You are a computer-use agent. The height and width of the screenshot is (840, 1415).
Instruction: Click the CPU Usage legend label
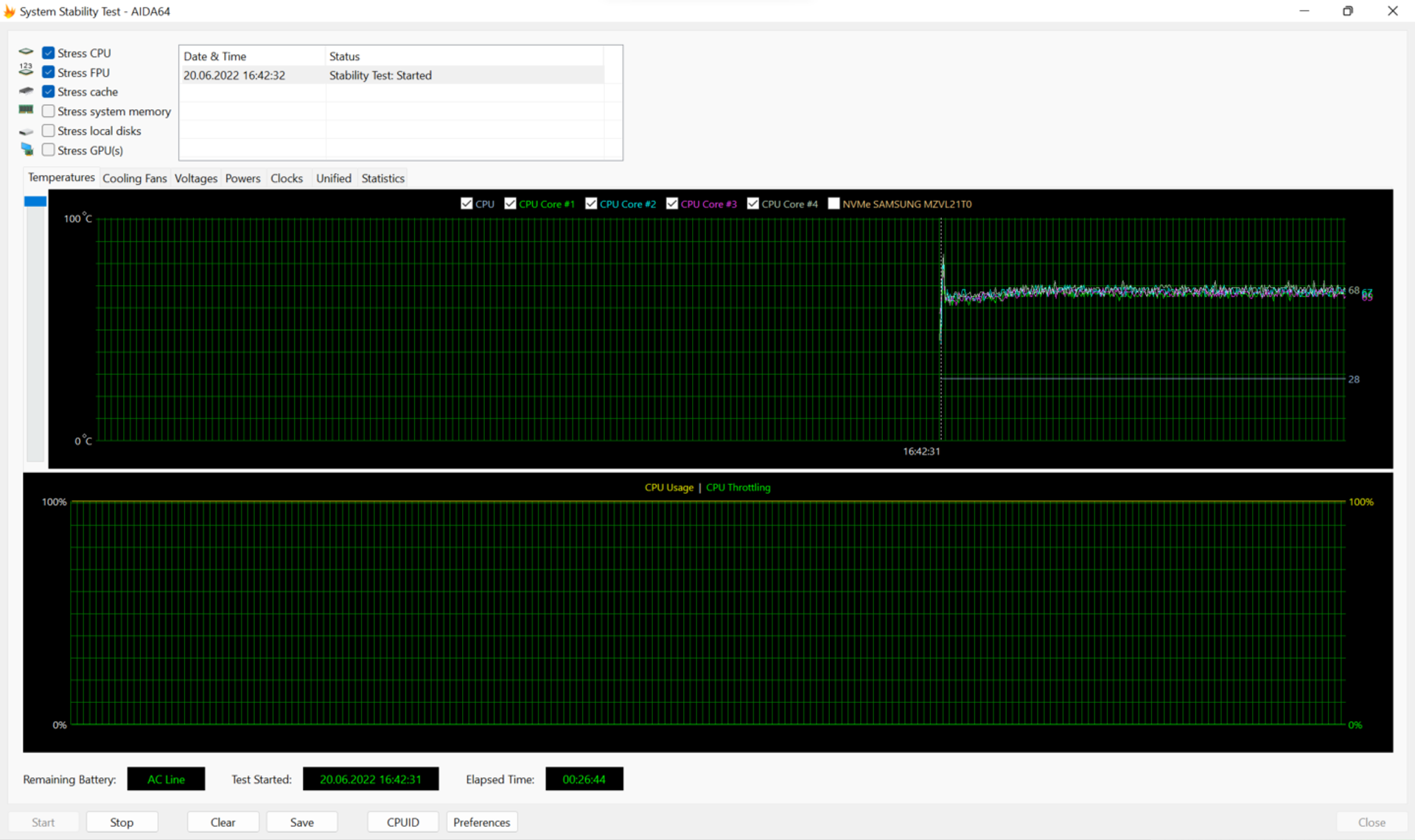pyautogui.click(x=669, y=487)
